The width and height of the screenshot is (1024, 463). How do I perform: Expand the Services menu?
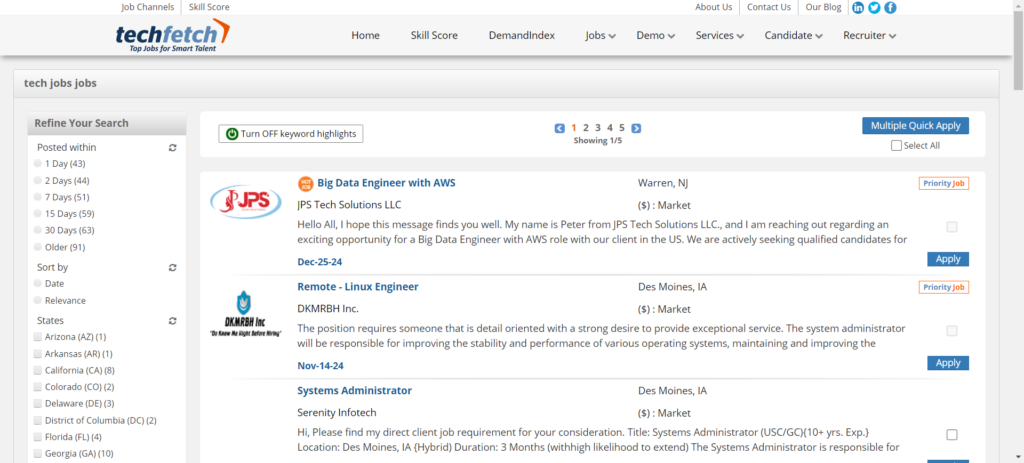(720, 36)
